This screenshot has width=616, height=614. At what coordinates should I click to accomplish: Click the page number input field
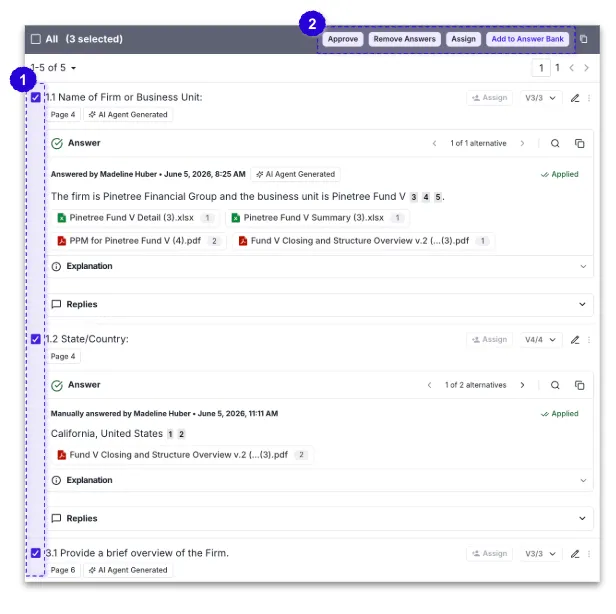click(x=541, y=68)
